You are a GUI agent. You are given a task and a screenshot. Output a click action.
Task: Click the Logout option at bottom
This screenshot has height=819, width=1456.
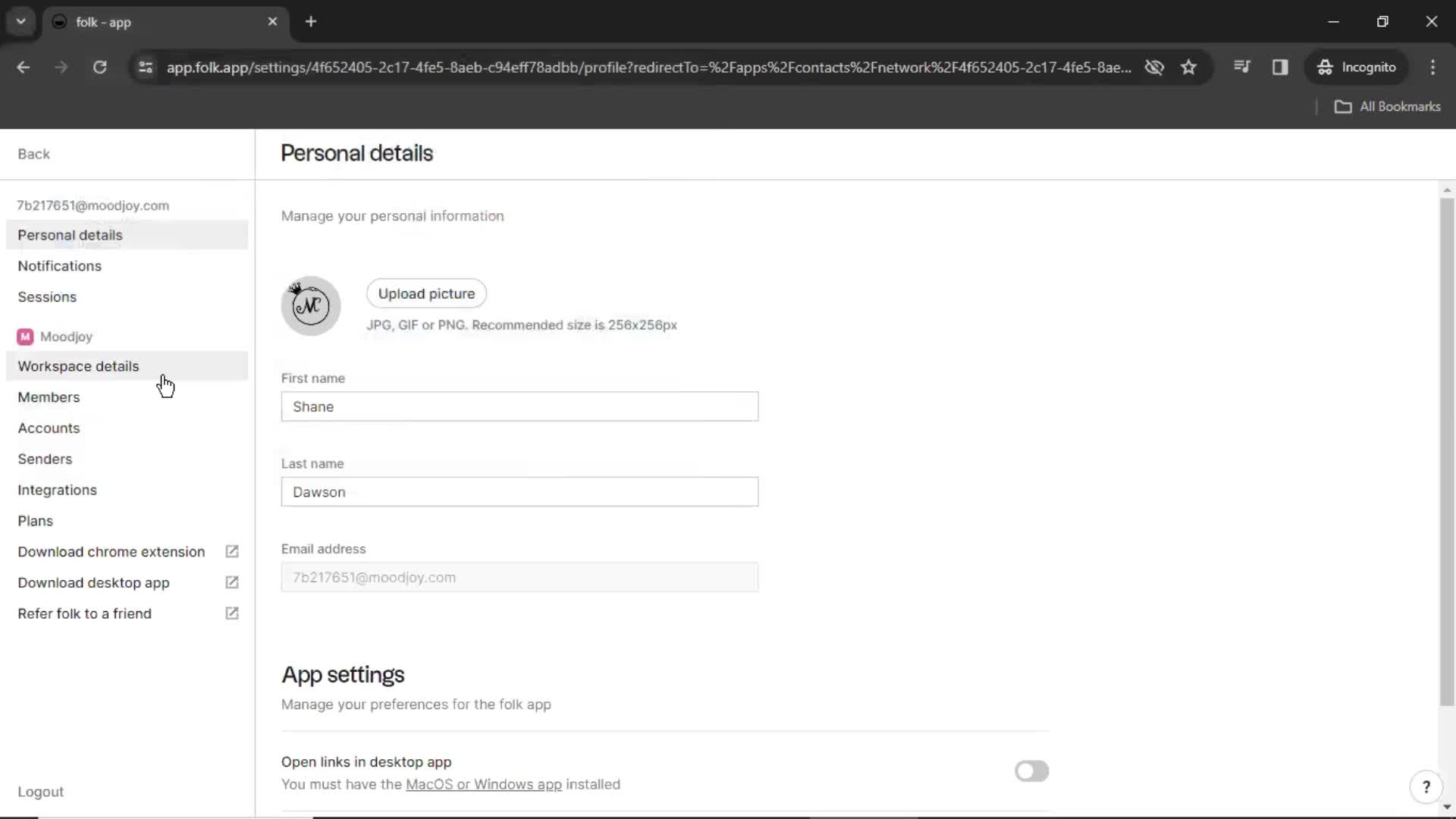(40, 792)
